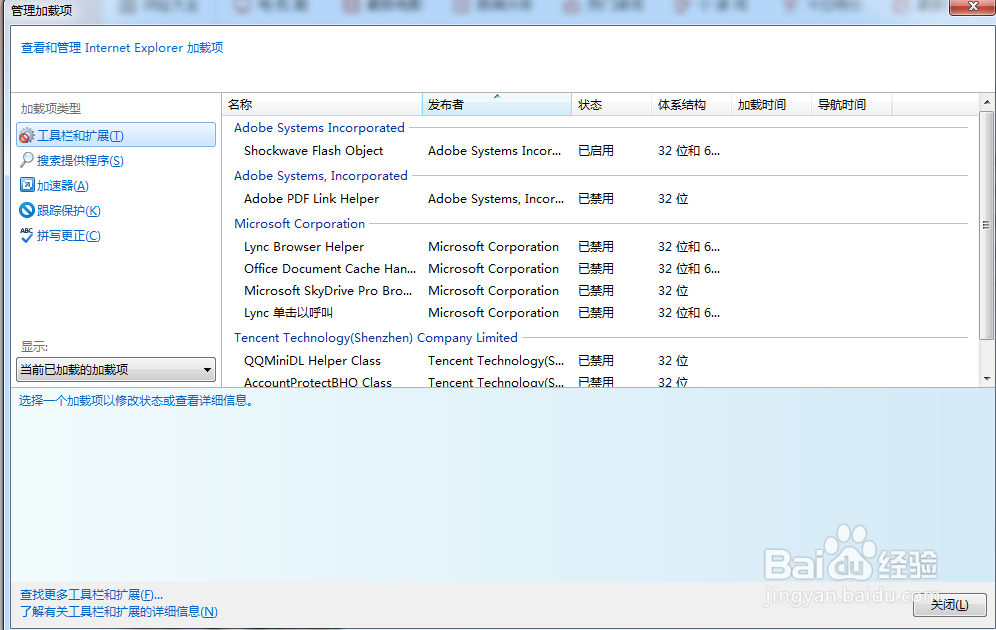
Task: Open 搜索提供程序(S) category
Action: 80,161
